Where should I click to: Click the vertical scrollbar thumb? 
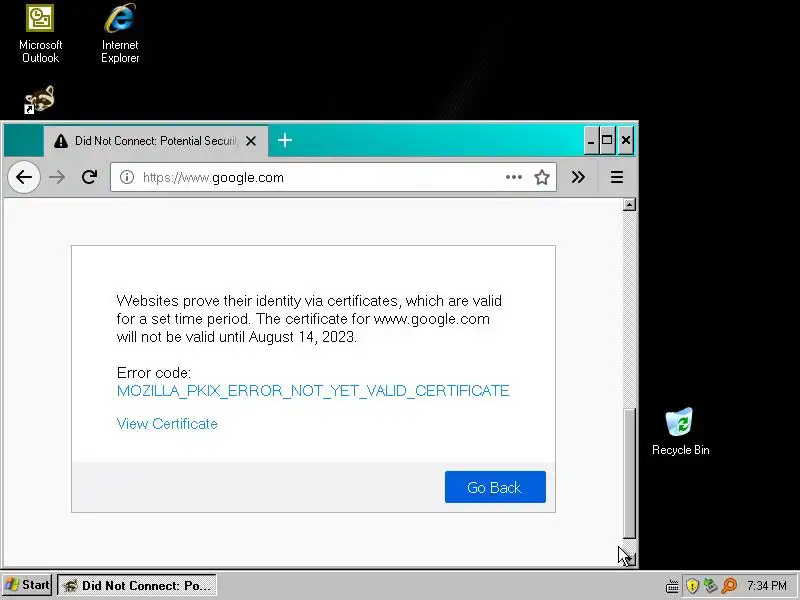[630, 473]
